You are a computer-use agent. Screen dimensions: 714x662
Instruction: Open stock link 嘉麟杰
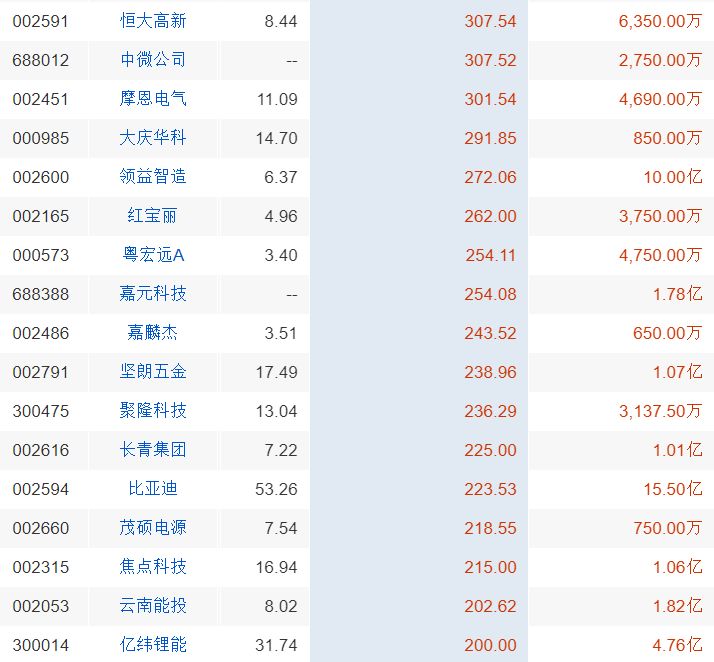pos(152,333)
